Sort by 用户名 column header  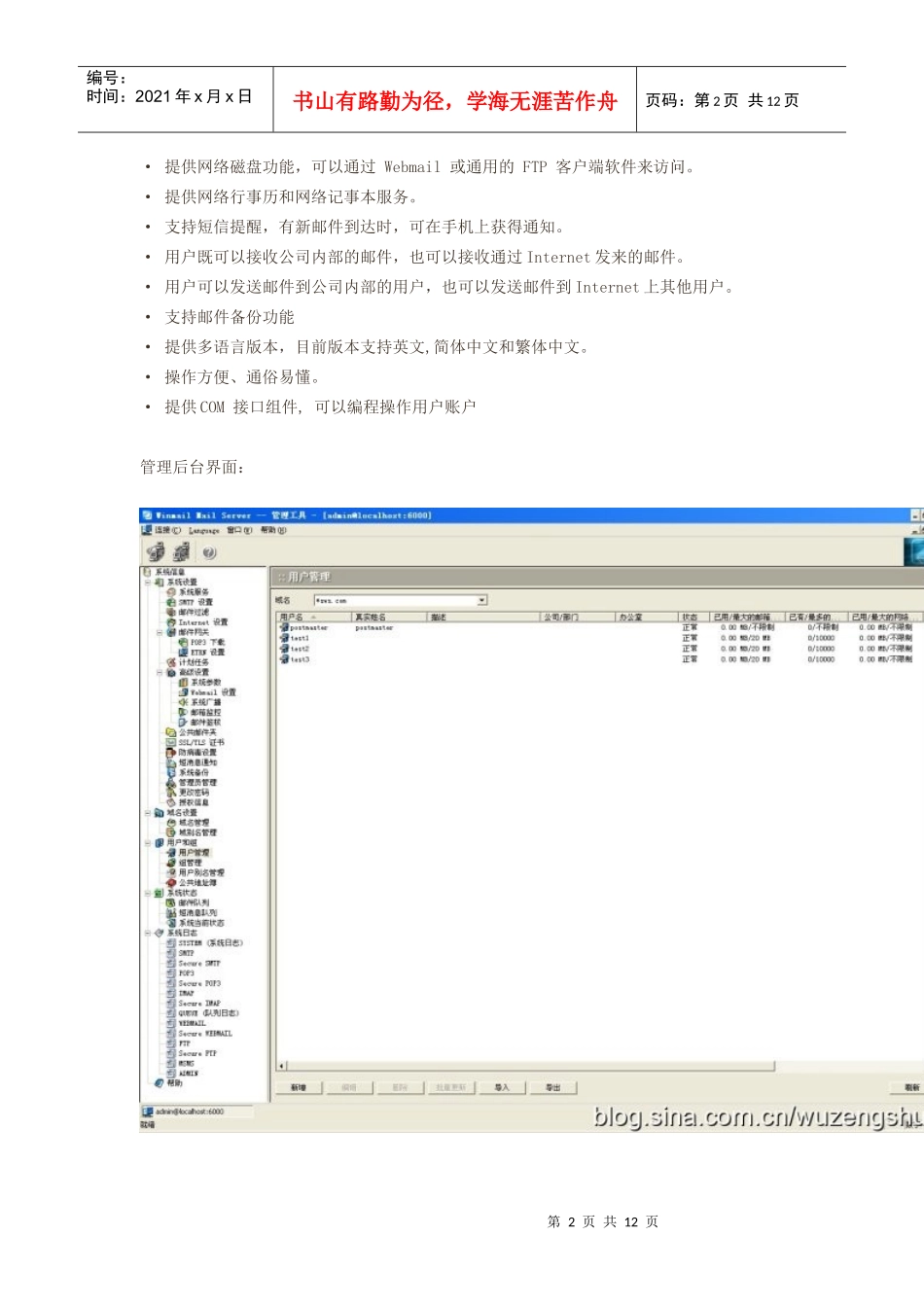[313, 617]
